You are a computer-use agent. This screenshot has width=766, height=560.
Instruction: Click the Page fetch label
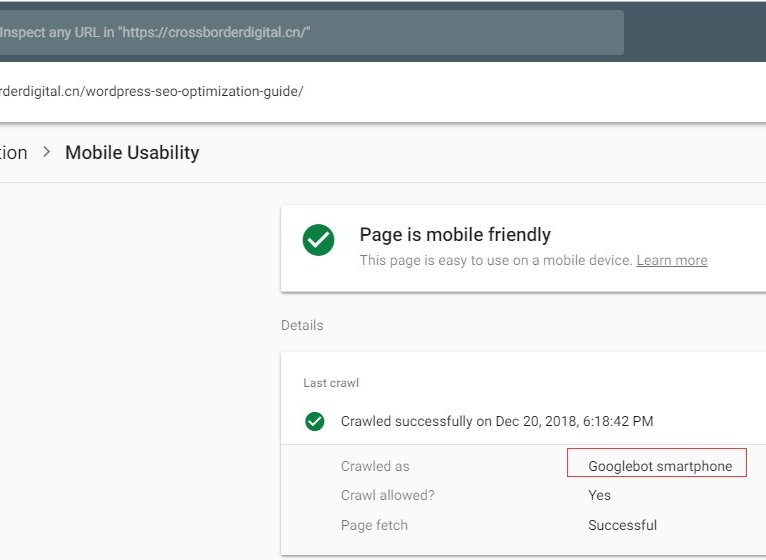pos(374,525)
